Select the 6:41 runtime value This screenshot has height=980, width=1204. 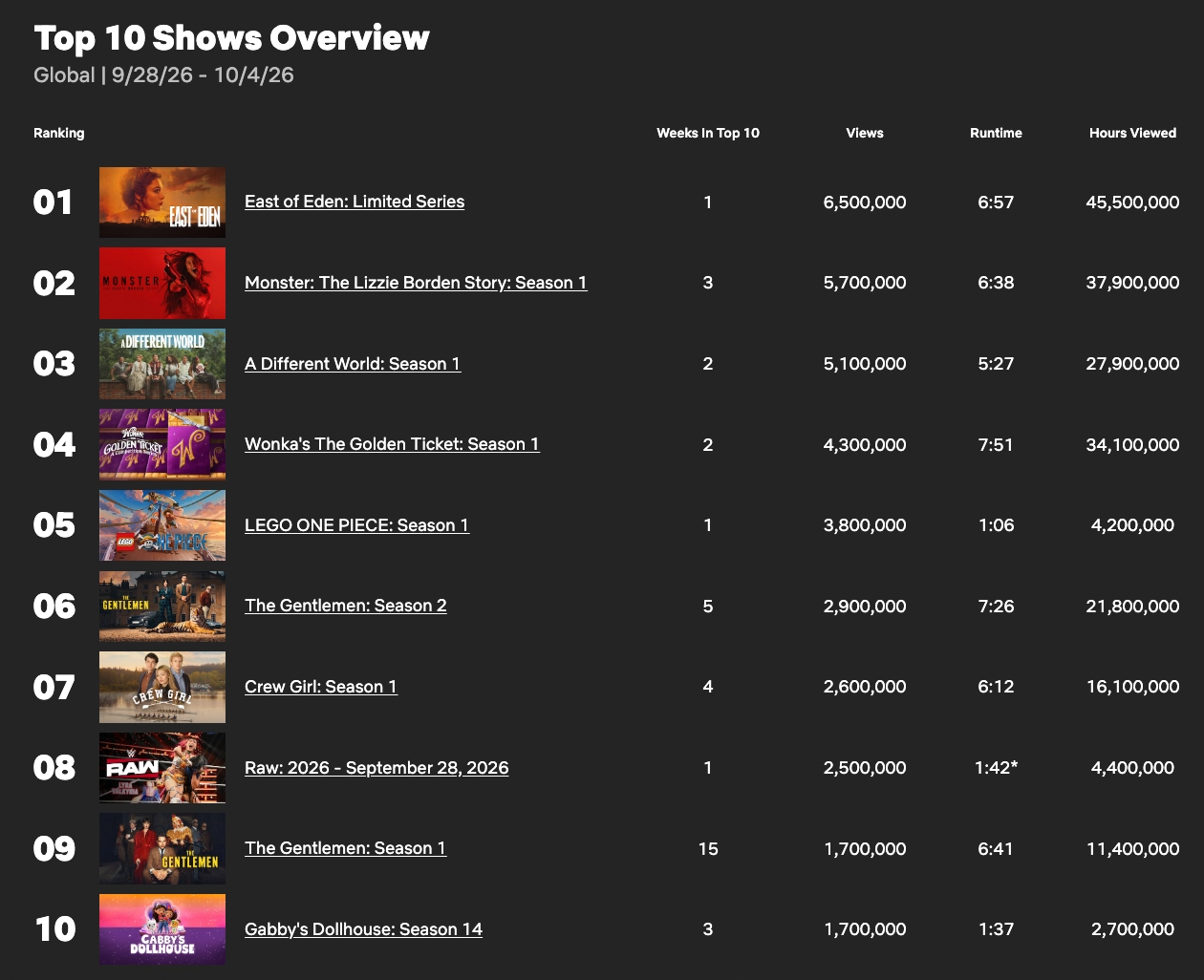tap(996, 849)
